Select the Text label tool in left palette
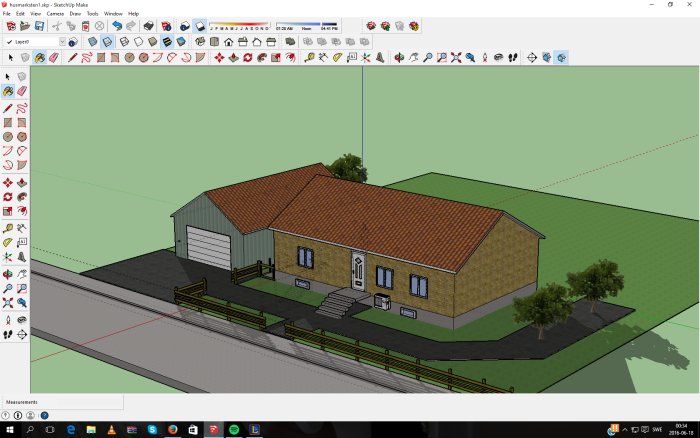The image size is (700, 438). [22, 242]
